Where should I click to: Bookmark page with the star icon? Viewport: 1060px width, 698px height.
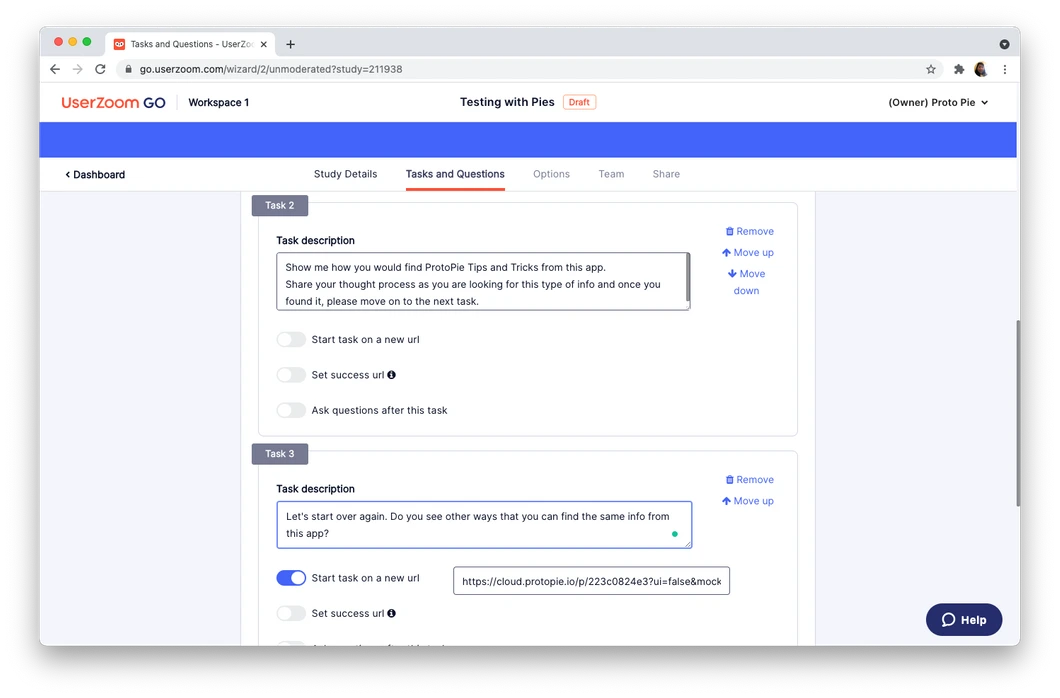click(x=931, y=69)
